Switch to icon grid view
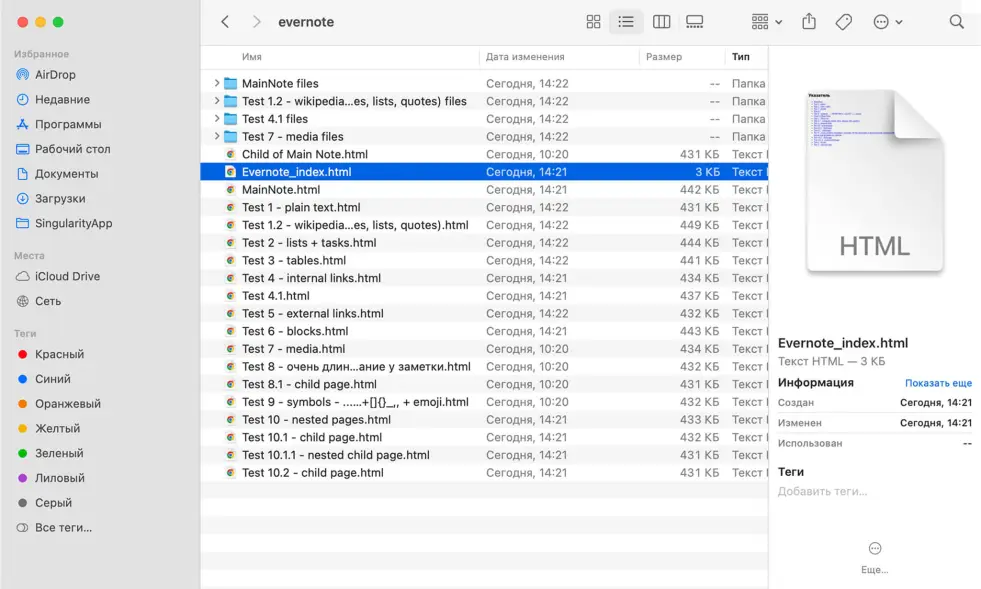Viewport: 981px width, 589px height. tap(593, 22)
